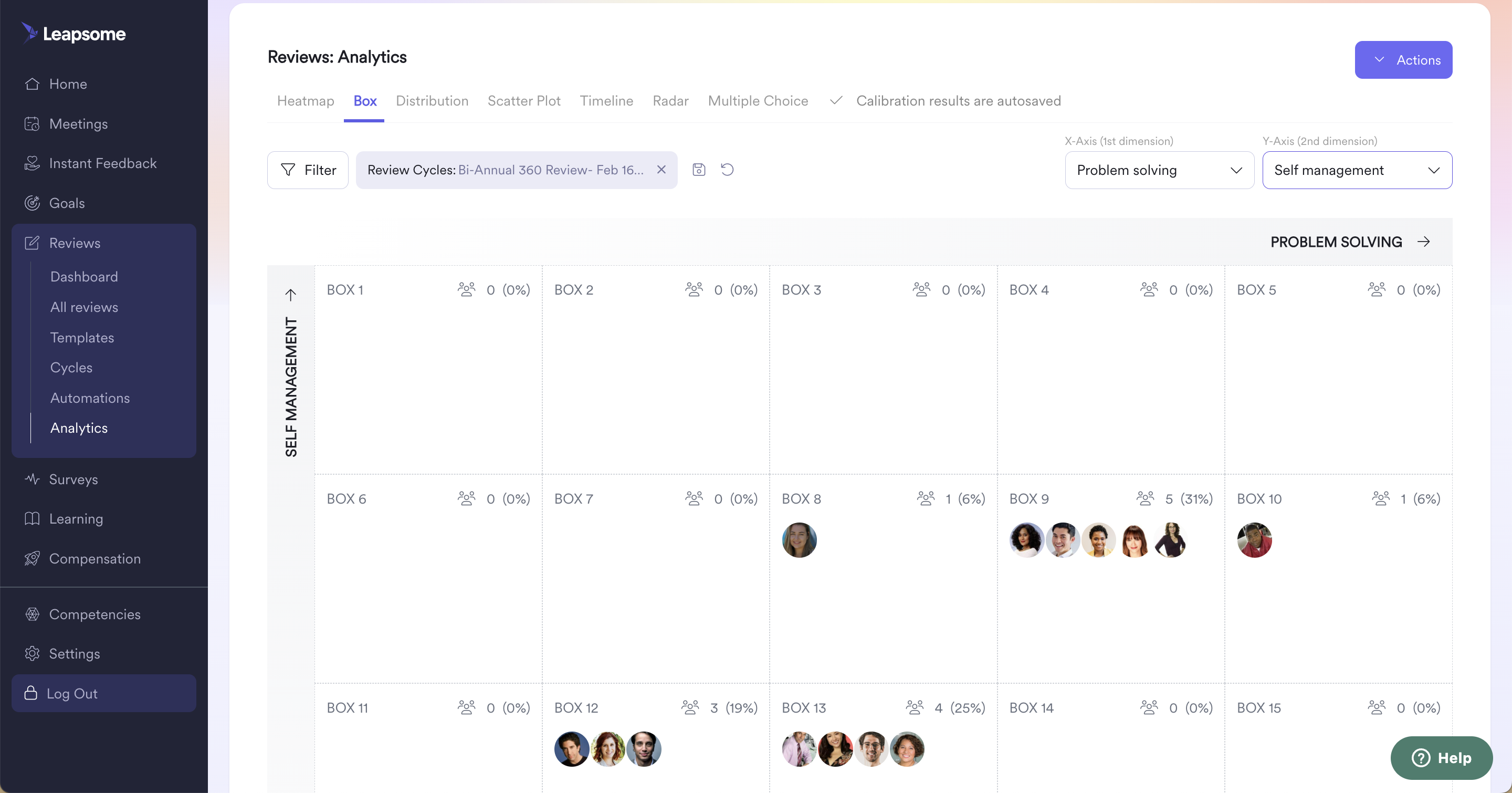
Task: Open Home from the sidebar
Action: click(68, 84)
